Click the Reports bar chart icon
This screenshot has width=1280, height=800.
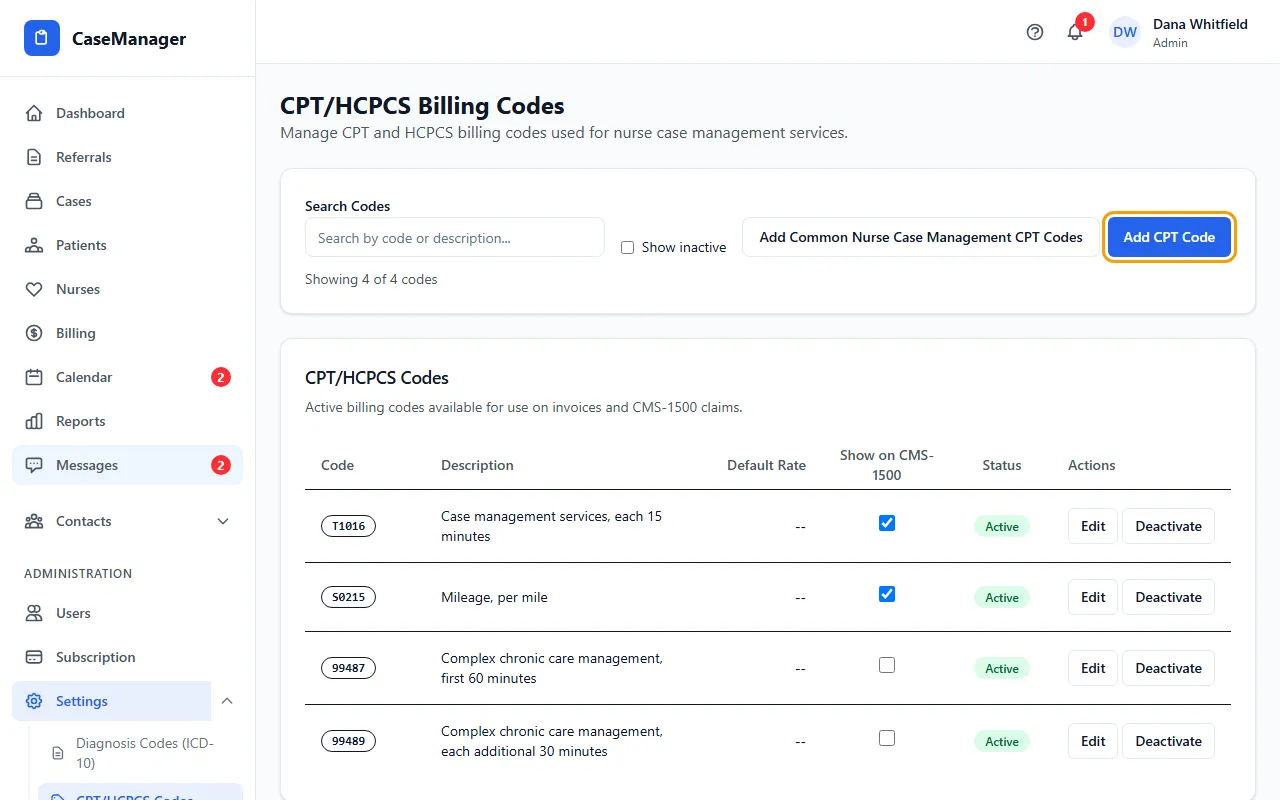click(34, 421)
